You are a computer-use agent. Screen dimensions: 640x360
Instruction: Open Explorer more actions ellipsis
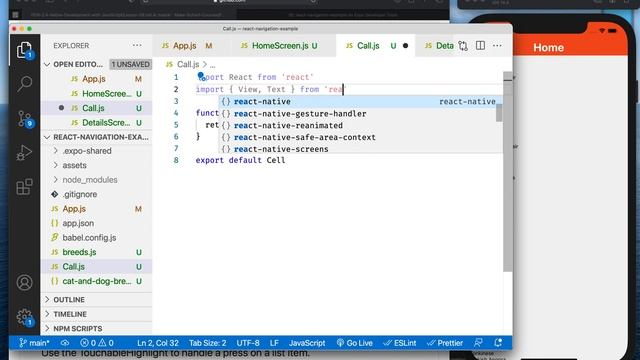[137, 45]
